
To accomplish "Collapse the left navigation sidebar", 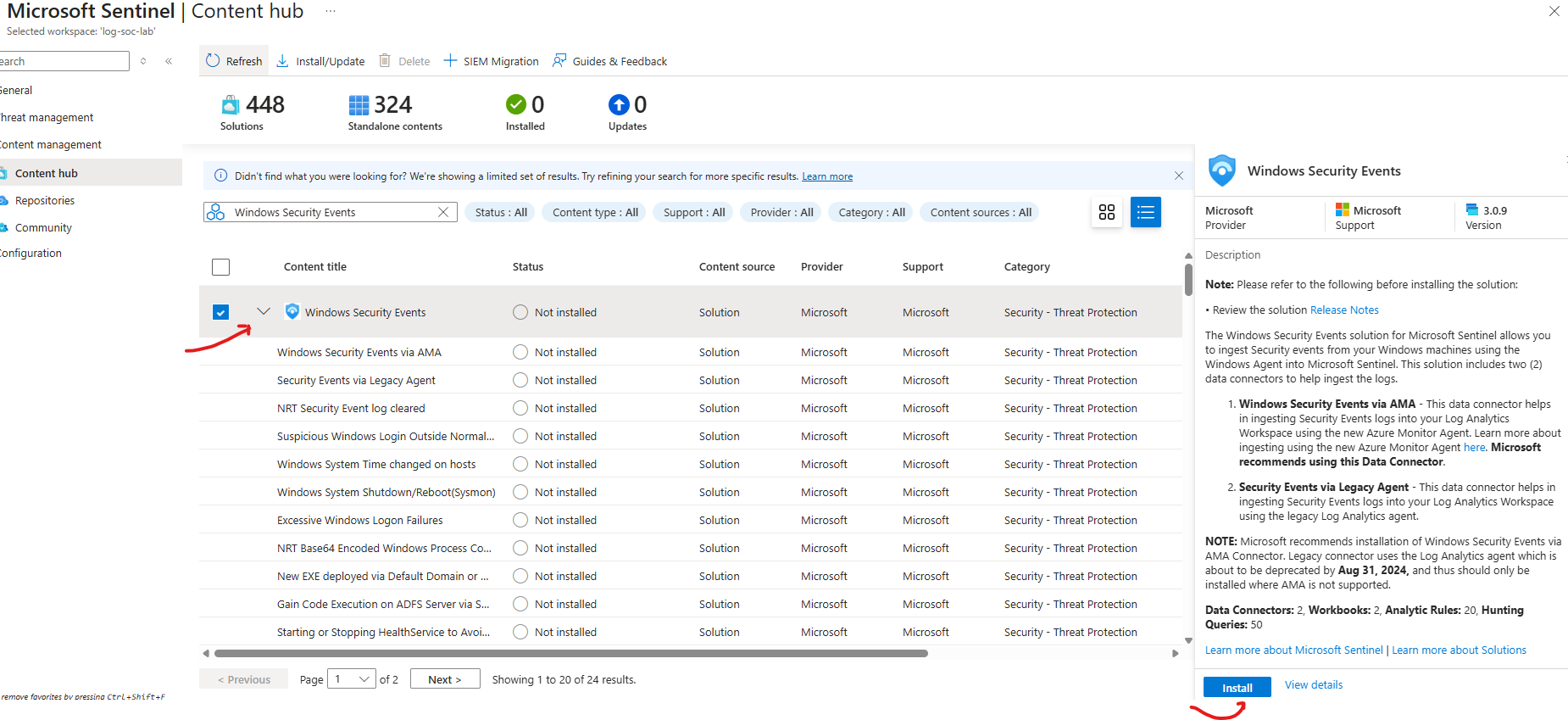I will [169, 61].
